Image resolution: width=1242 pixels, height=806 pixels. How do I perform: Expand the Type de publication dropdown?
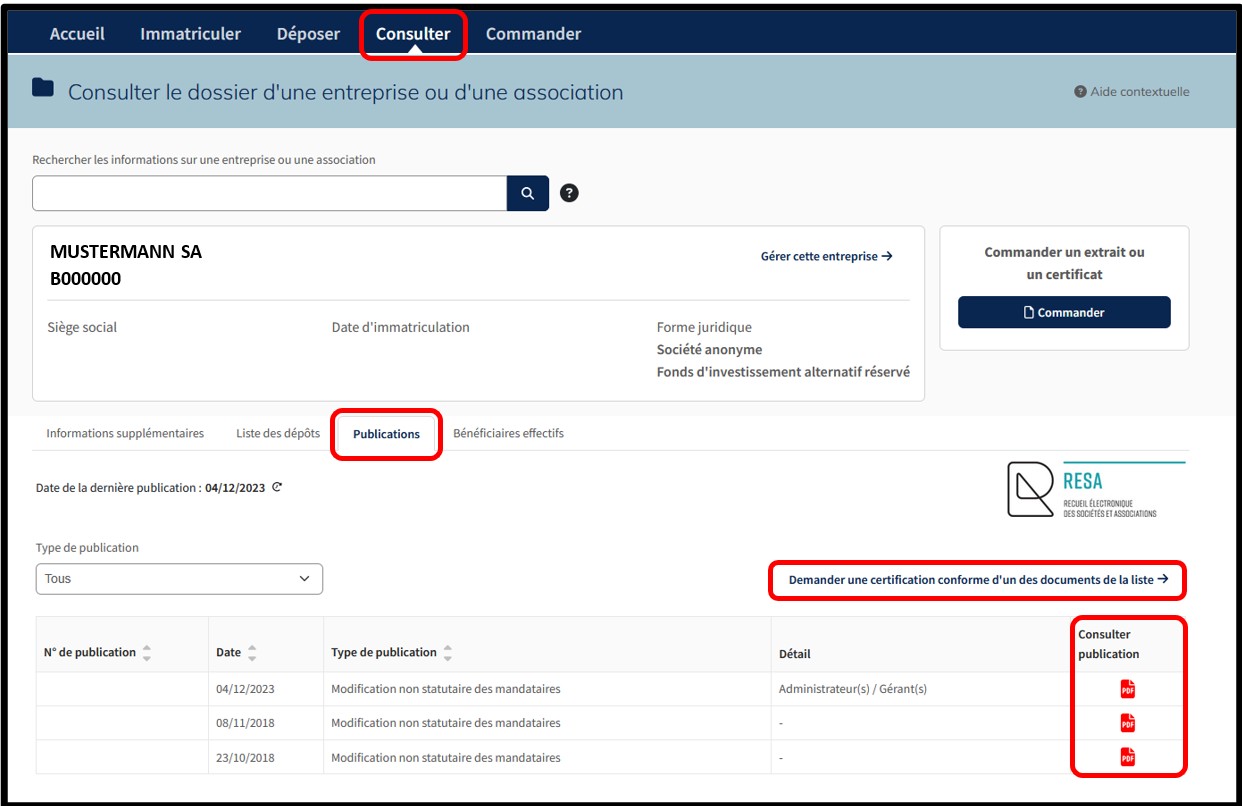tap(179, 579)
